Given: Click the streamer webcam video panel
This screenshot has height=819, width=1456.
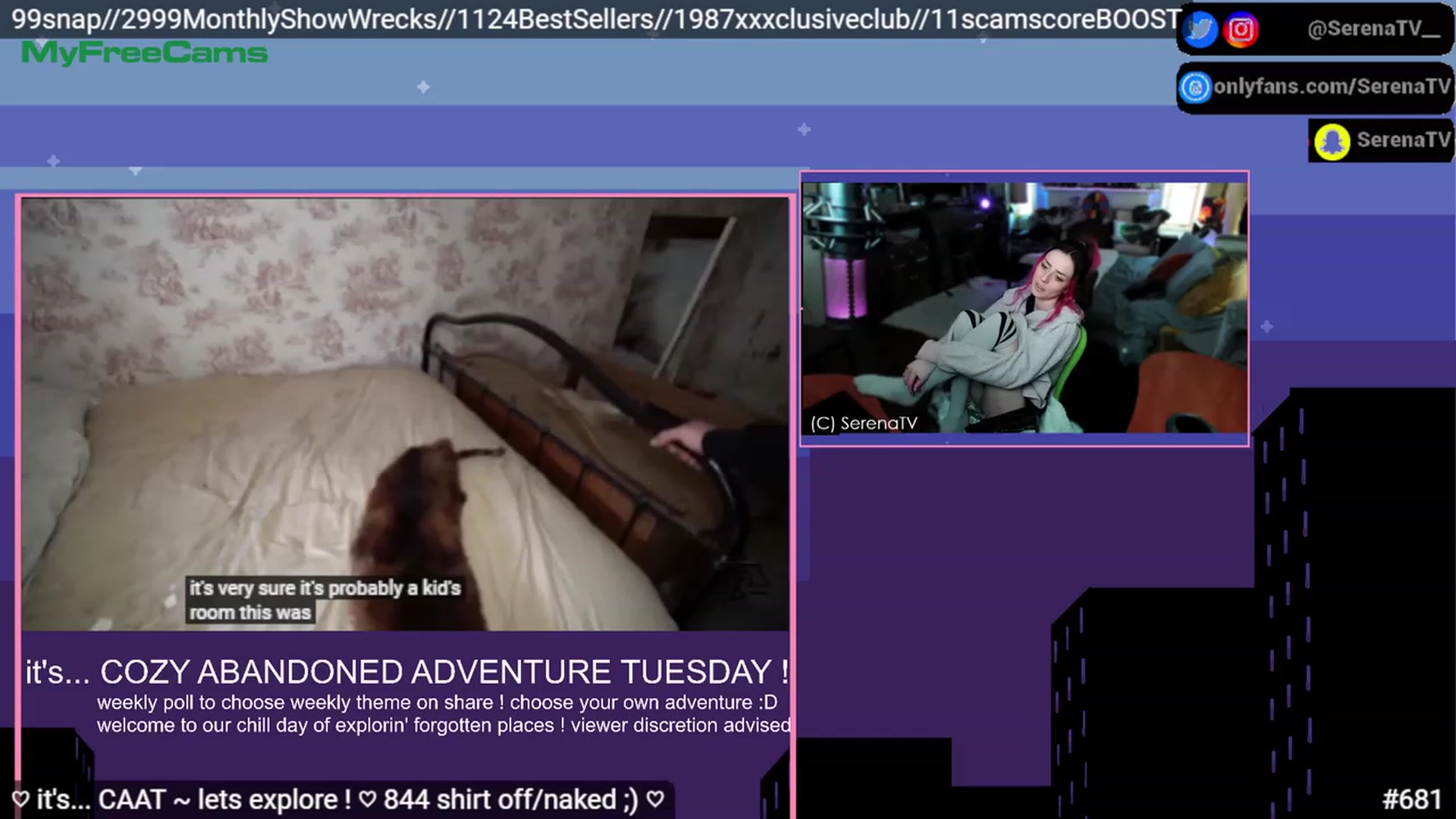Looking at the screenshot, I should [x=1025, y=308].
